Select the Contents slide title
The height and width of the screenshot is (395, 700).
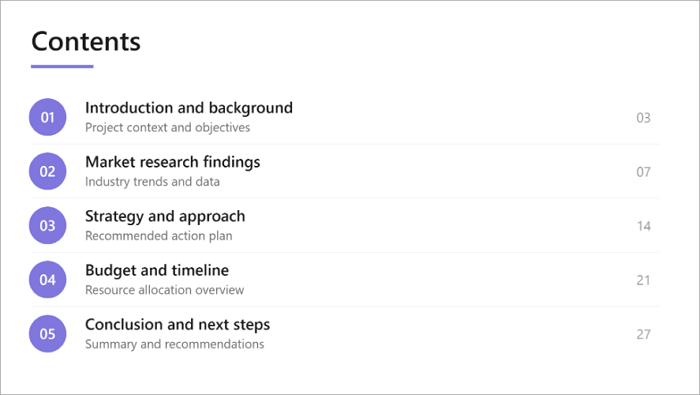(86, 42)
